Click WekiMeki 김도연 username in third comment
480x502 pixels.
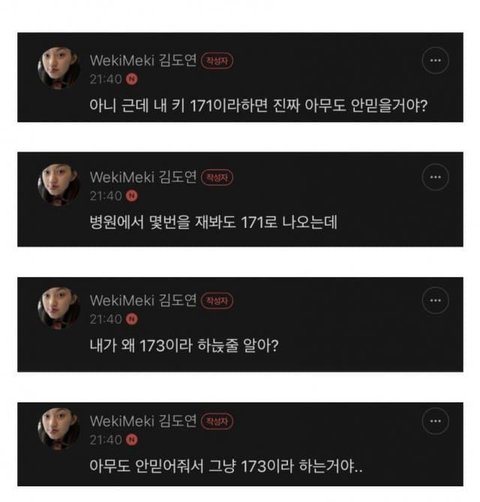click(143, 300)
